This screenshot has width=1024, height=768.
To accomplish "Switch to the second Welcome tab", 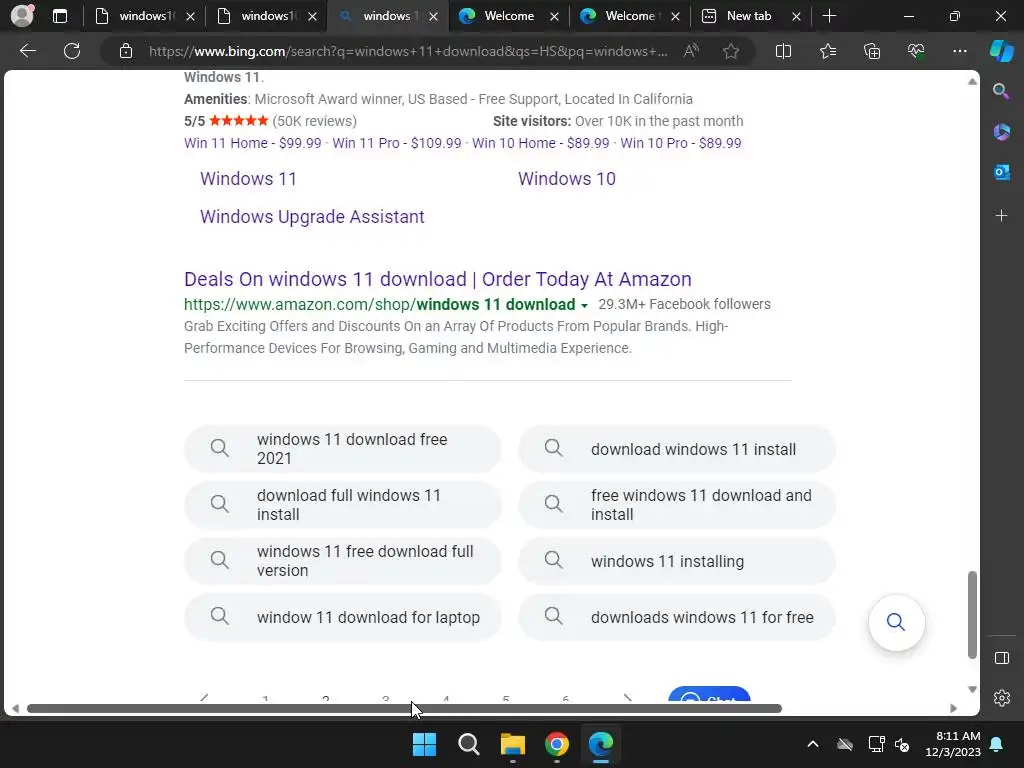I will (628, 16).
